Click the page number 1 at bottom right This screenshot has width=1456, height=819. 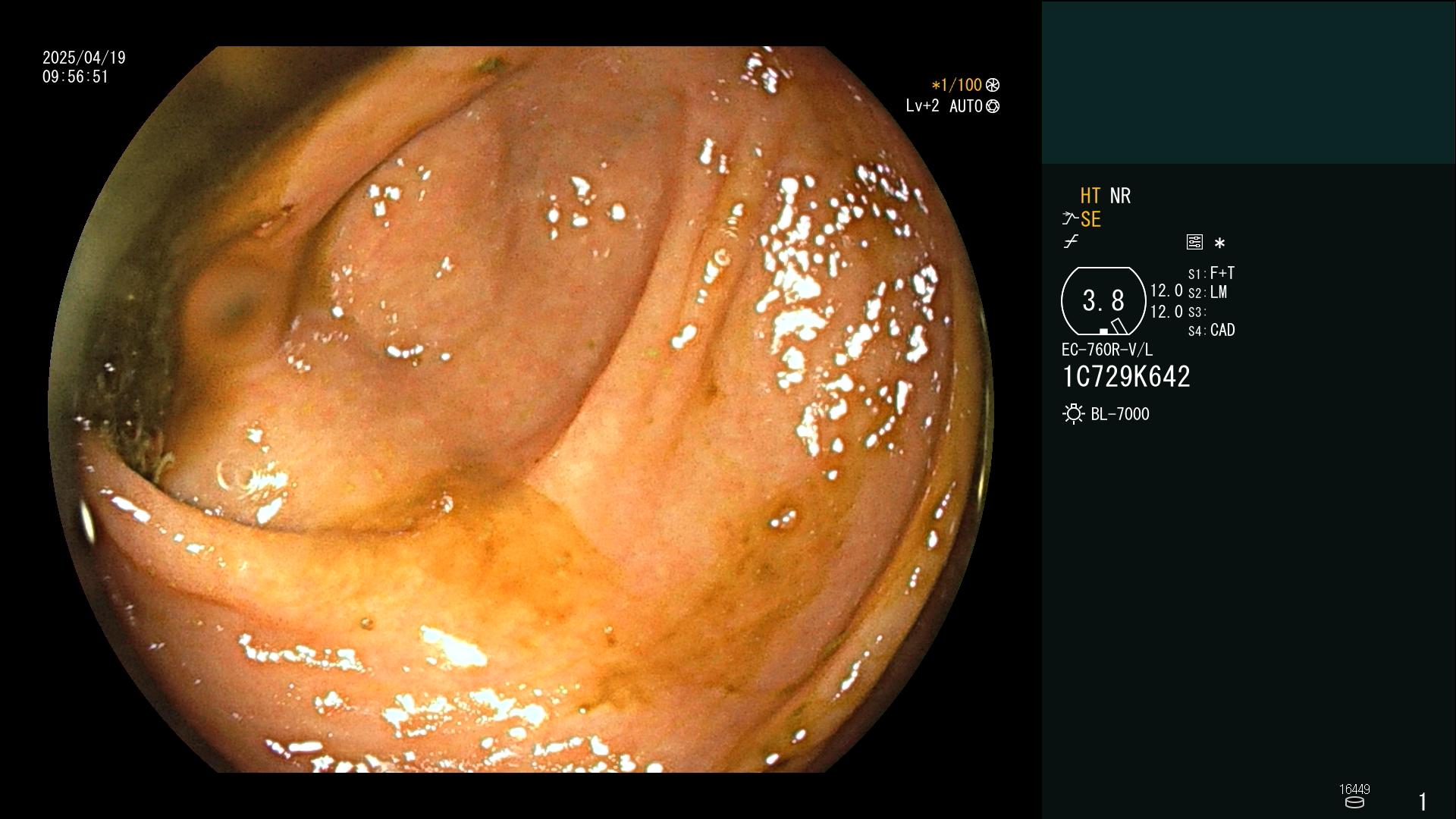(x=1423, y=802)
